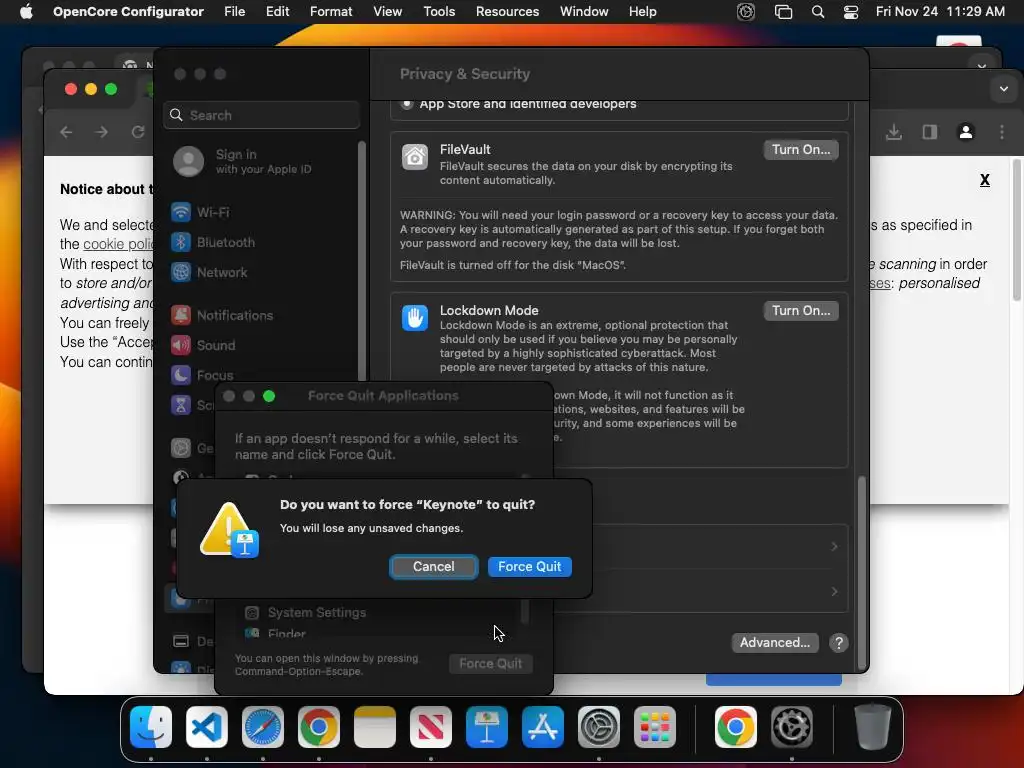Open Trash from the Dock
The image size is (1024, 768).
coord(872,727)
